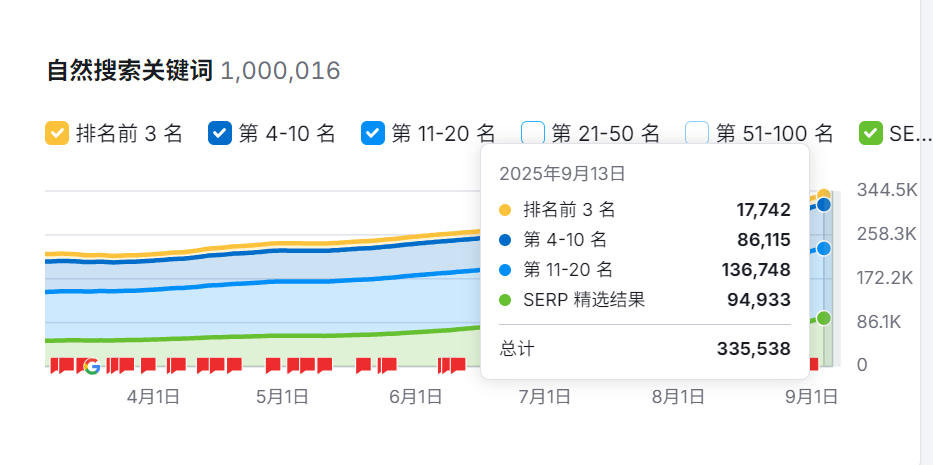Disable the 第 11-20 名 checkbox
933x465 pixels.
[x=373, y=133]
